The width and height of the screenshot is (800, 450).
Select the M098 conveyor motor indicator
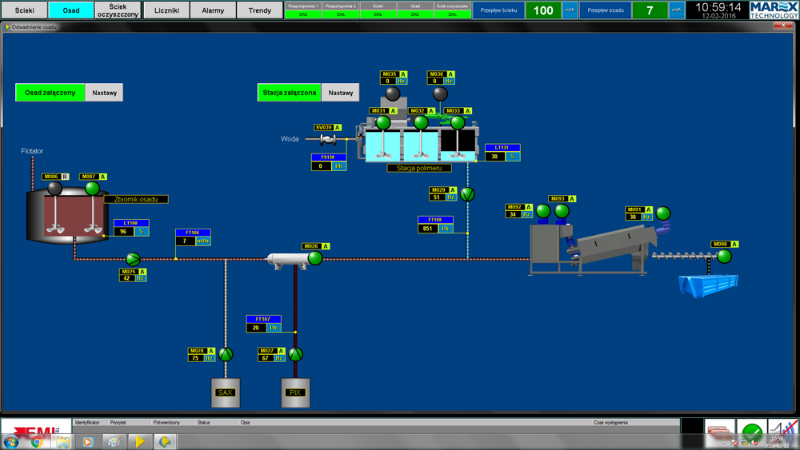coord(725,256)
